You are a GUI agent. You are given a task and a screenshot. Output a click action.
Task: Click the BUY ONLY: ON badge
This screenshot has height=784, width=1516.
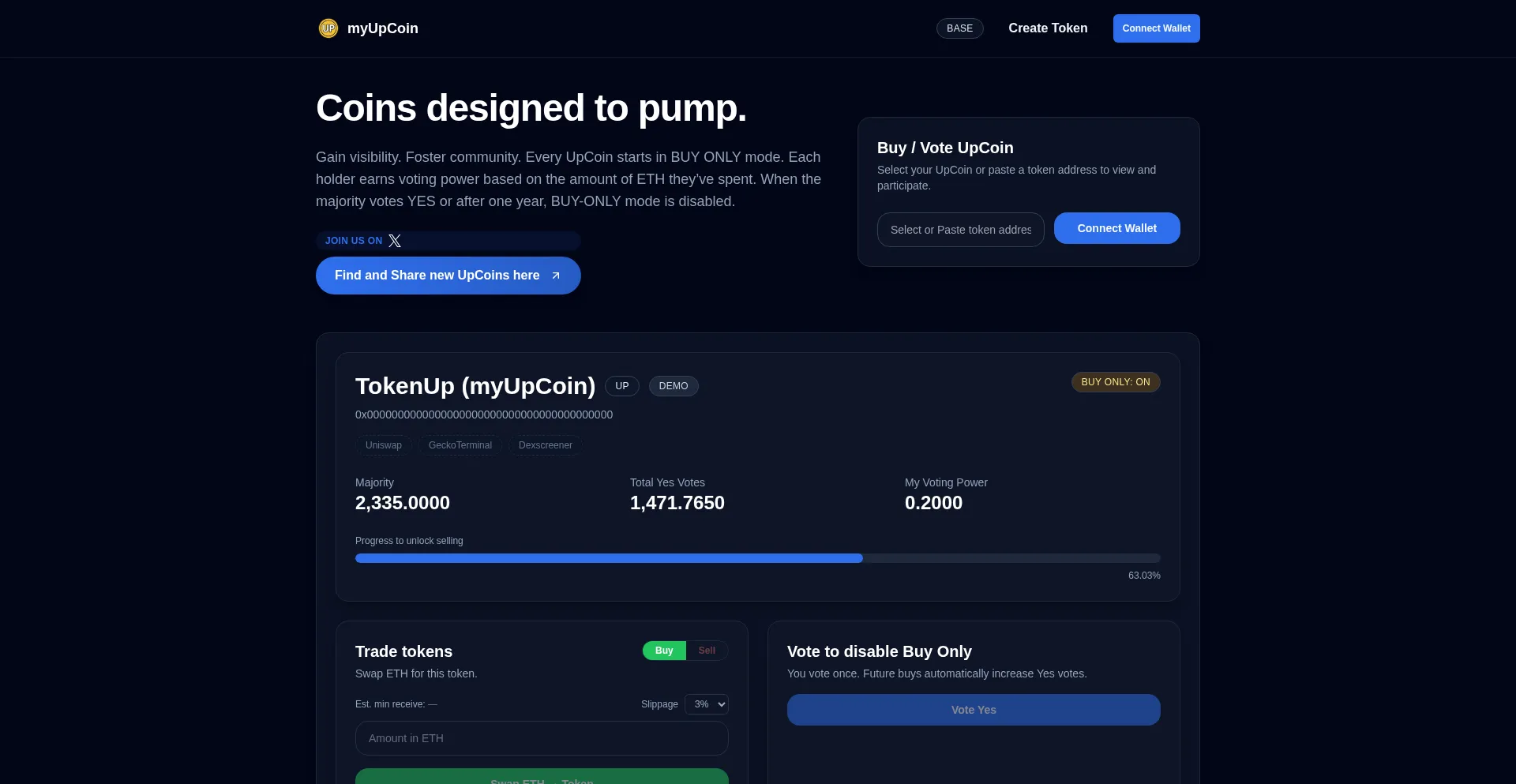[1115, 381]
